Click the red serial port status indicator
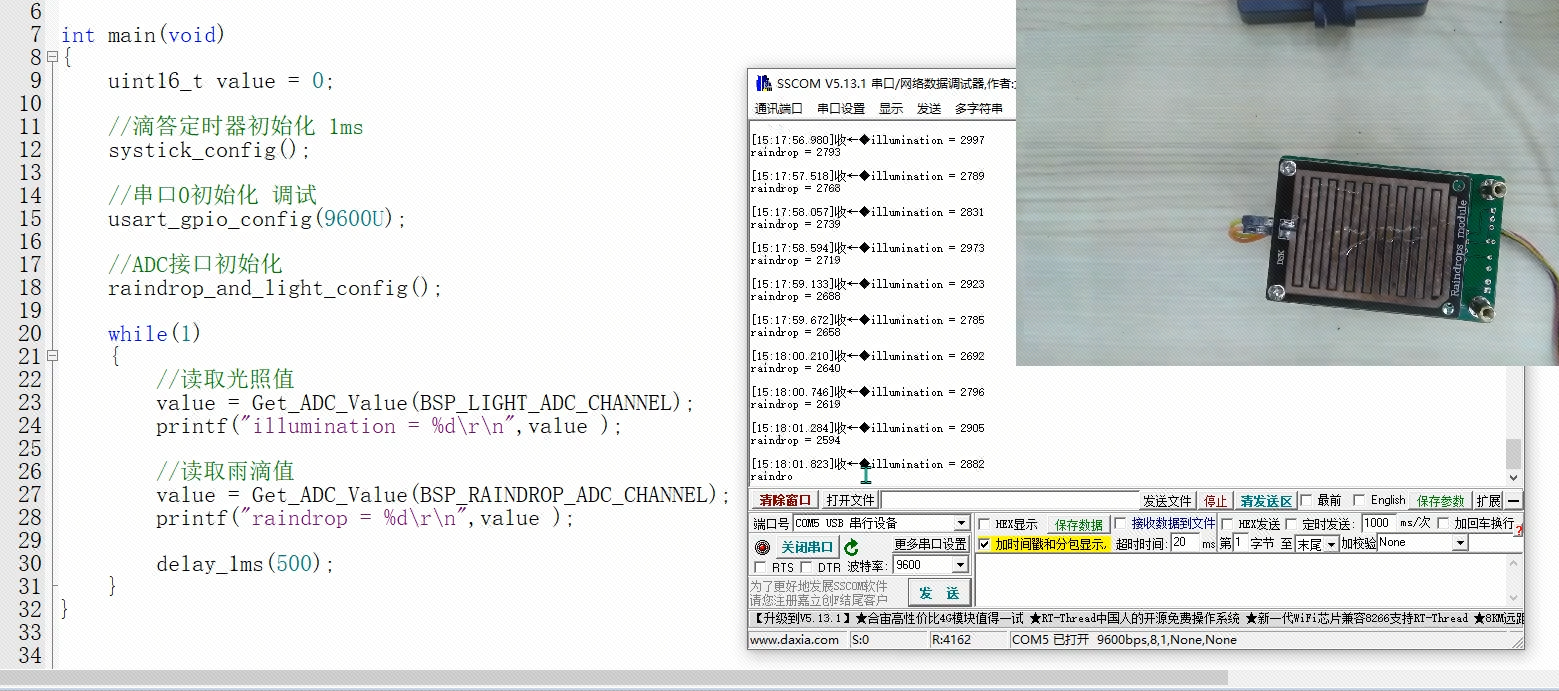 point(762,547)
